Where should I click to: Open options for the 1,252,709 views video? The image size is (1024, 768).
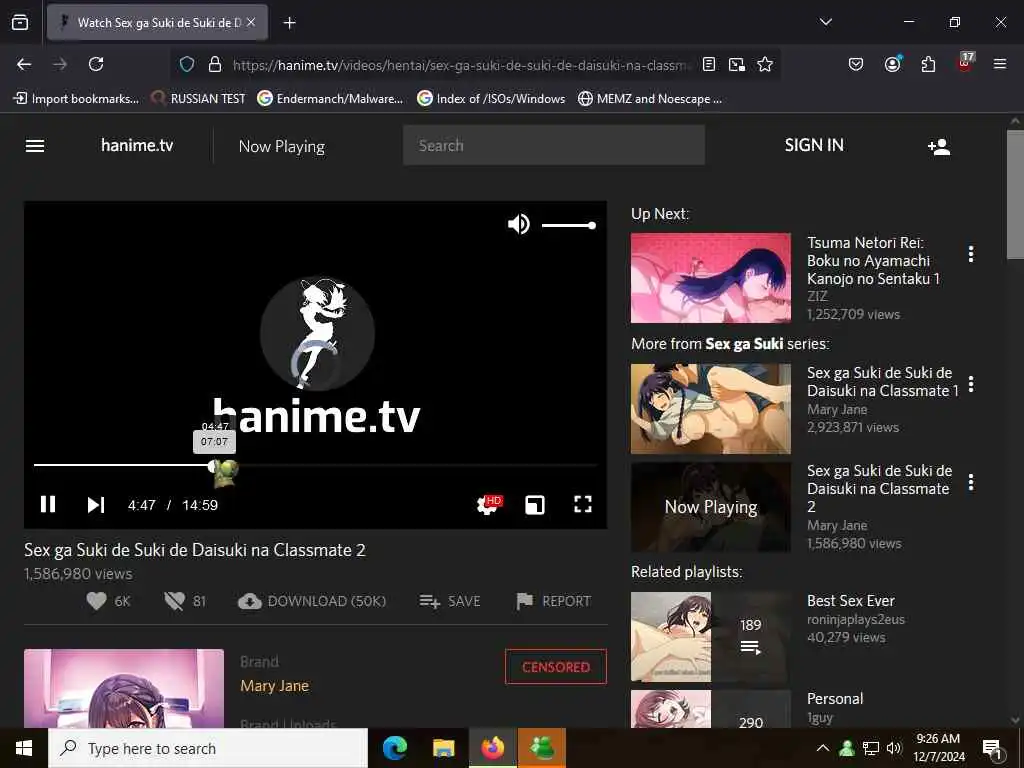[x=971, y=254]
